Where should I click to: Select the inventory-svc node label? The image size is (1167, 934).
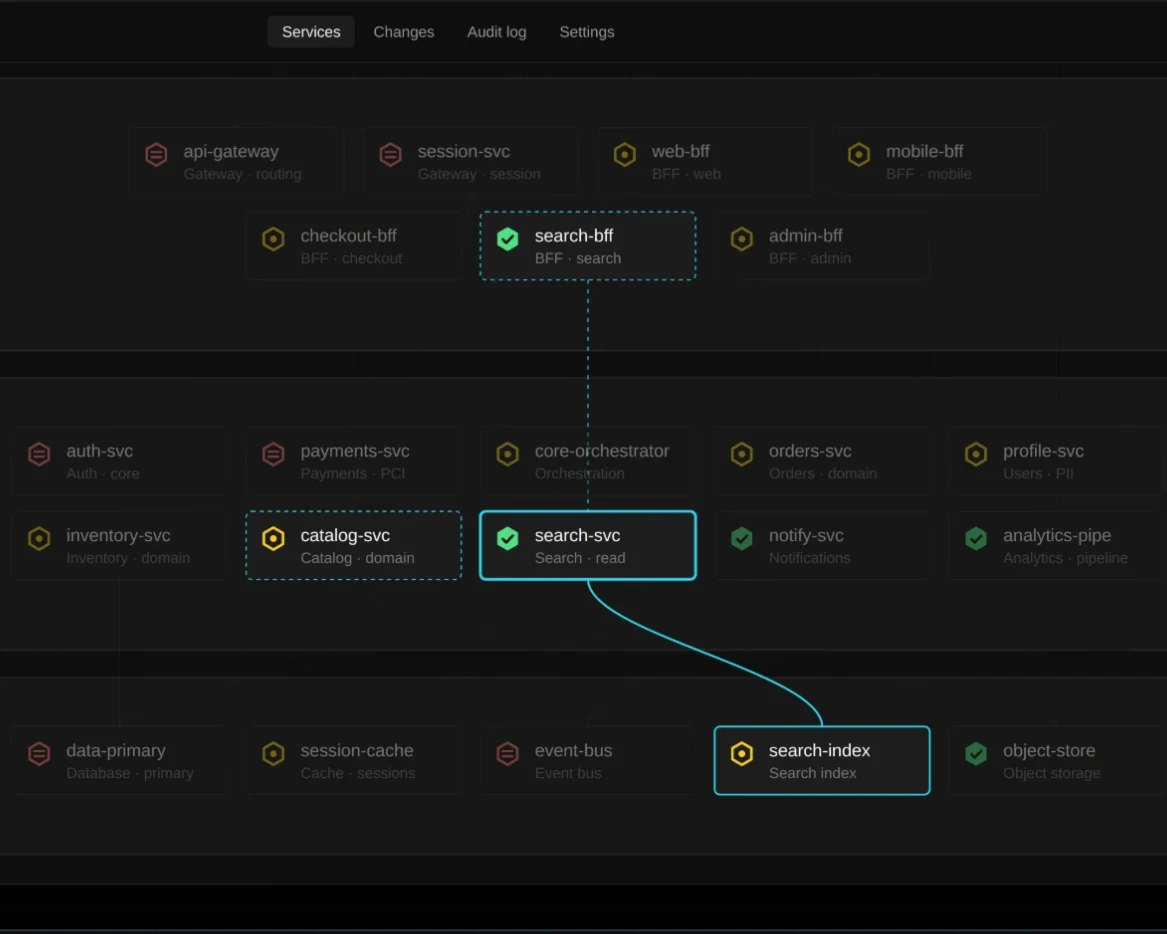(x=118, y=535)
